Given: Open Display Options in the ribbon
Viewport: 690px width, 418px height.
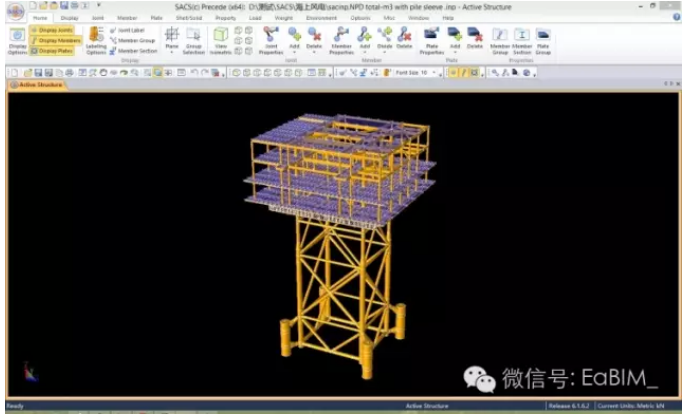Looking at the screenshot, I should [x=18, y=42].
